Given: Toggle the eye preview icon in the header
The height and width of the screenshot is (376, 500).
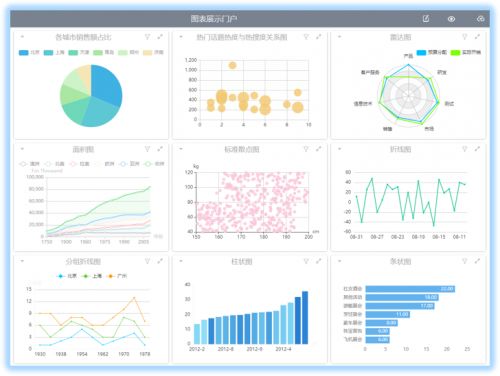Looking at the screenshot, I should (451, 19).
